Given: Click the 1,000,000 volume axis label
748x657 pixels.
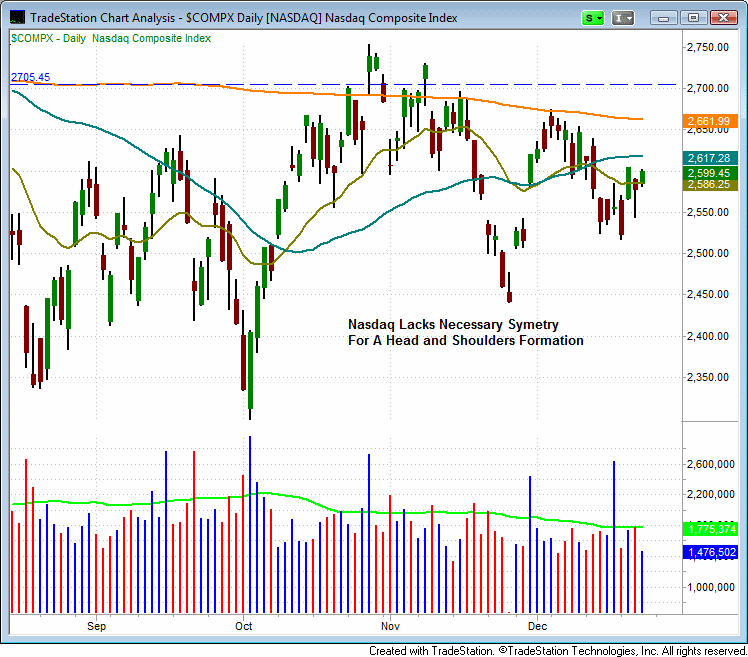Looking at the screenshot, I should click(711, 587).
